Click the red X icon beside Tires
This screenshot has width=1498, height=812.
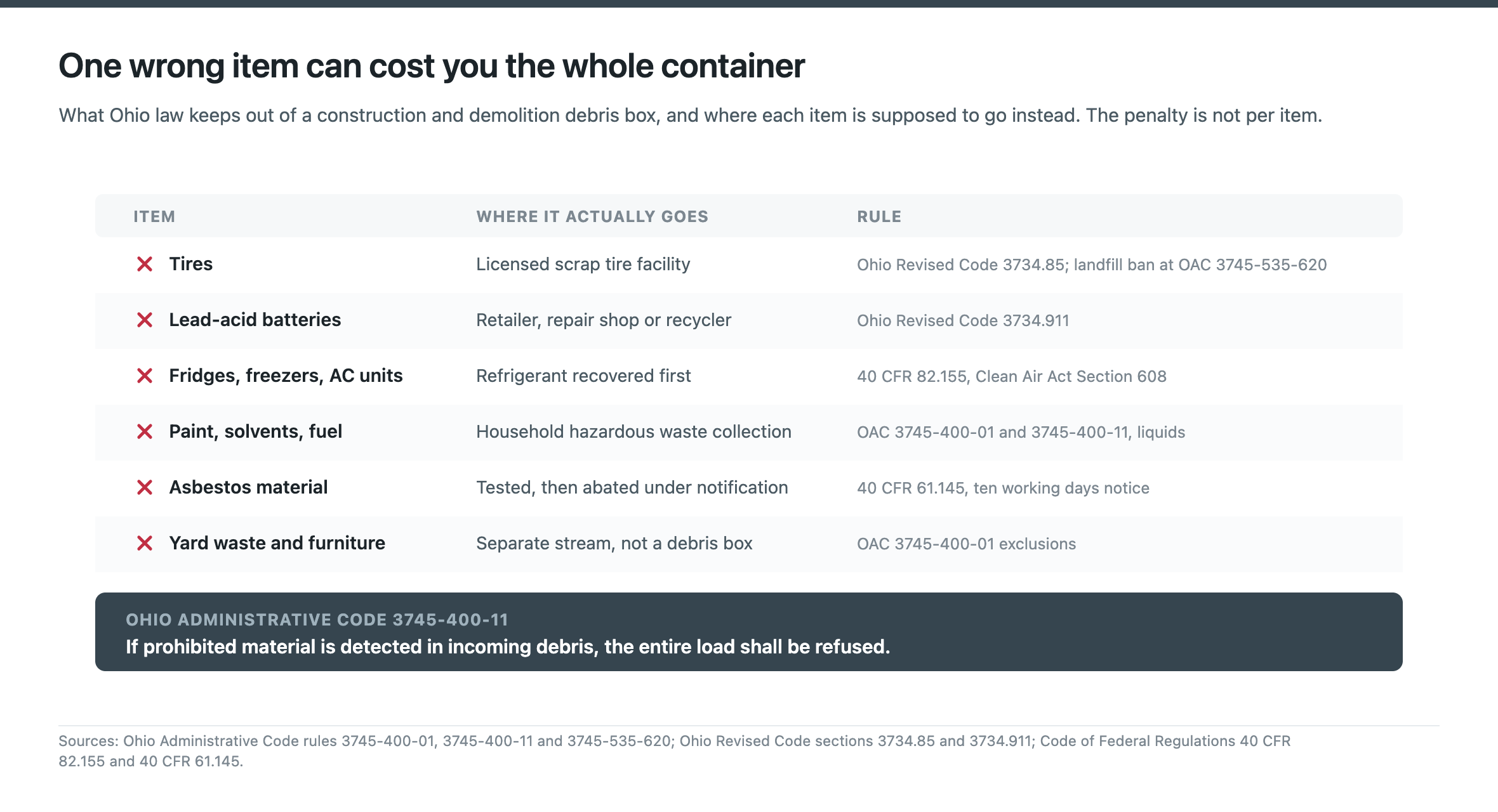pos(145,264)
